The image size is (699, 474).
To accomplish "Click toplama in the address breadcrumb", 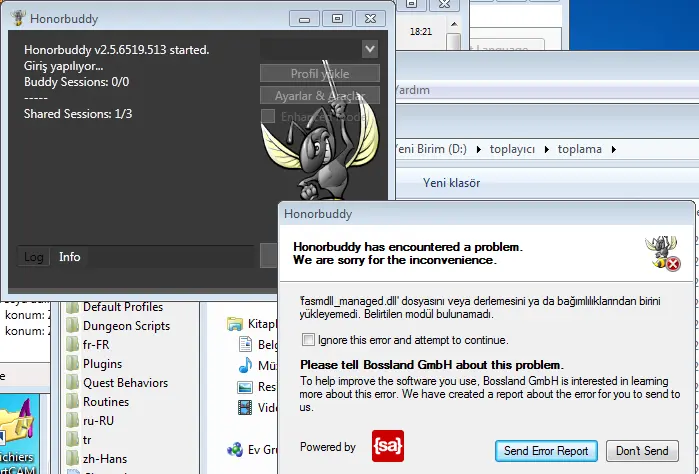I will pyautogui.click(x=580, y=149).
